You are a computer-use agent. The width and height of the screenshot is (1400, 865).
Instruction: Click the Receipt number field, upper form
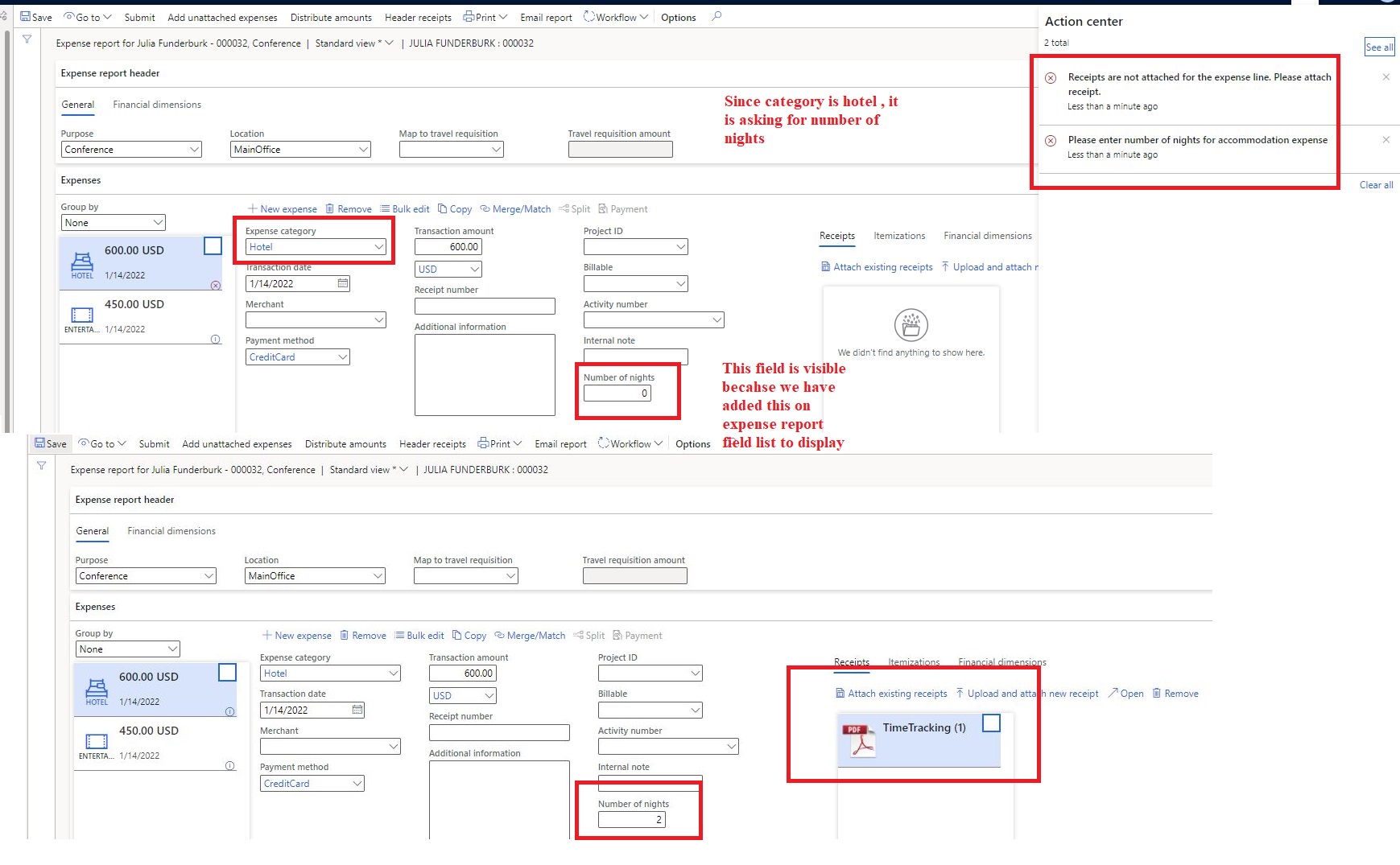[485, 306]
